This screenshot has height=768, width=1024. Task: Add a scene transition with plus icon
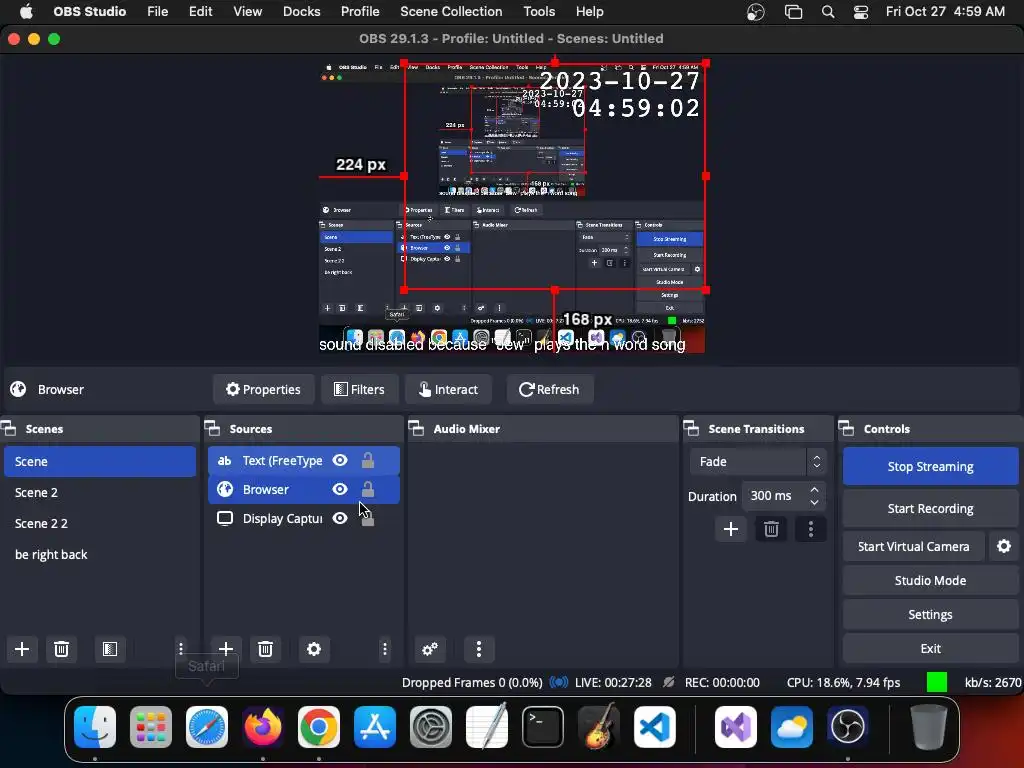(x=731, y=529)
